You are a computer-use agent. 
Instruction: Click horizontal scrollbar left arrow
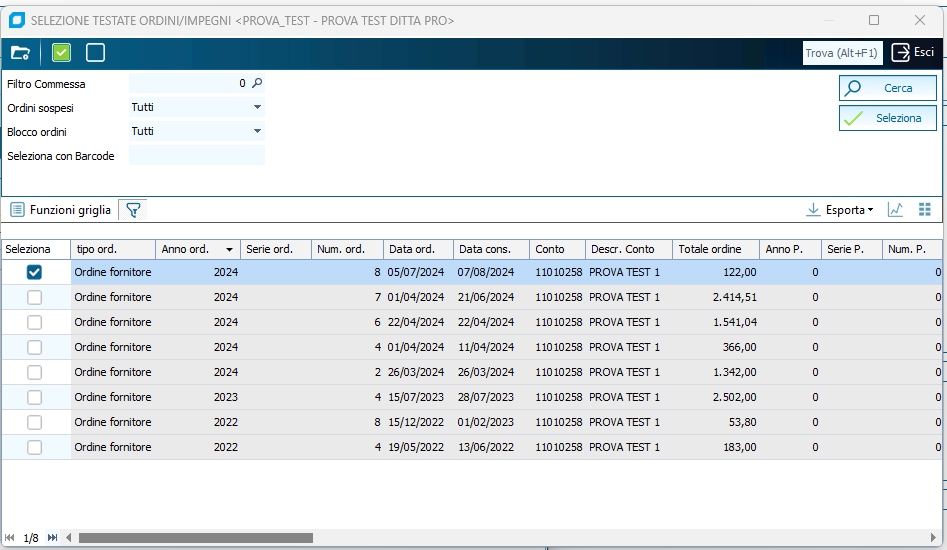pos(69,537)
